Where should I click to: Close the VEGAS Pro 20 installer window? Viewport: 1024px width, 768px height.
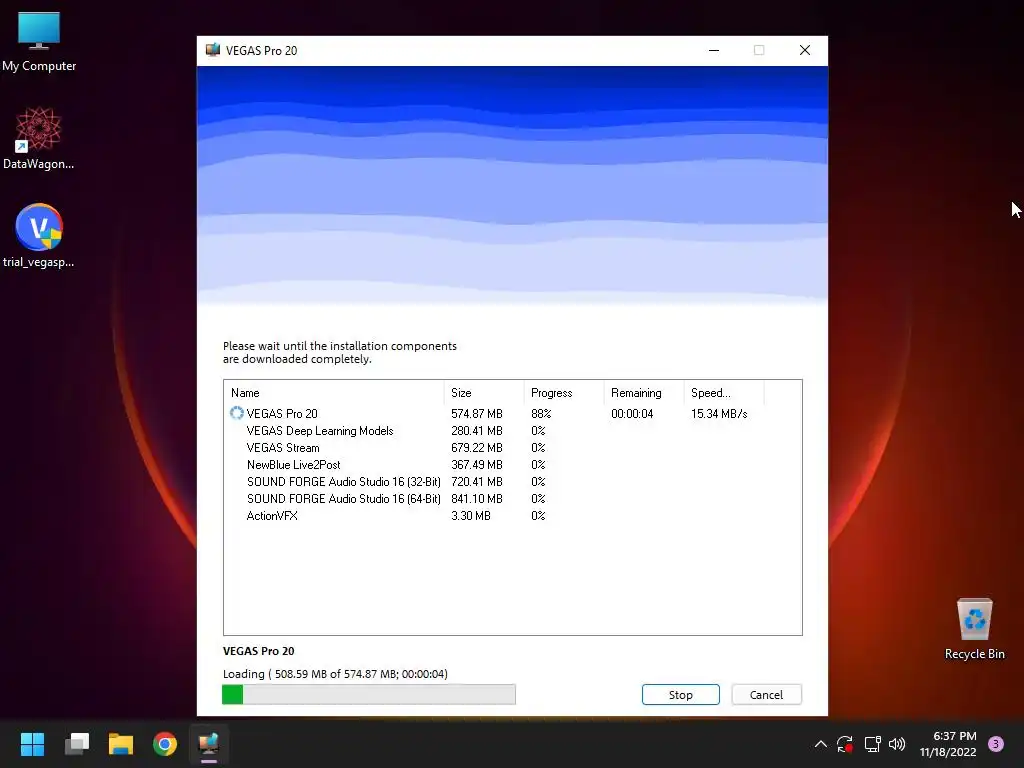click(x=805, y=50)
